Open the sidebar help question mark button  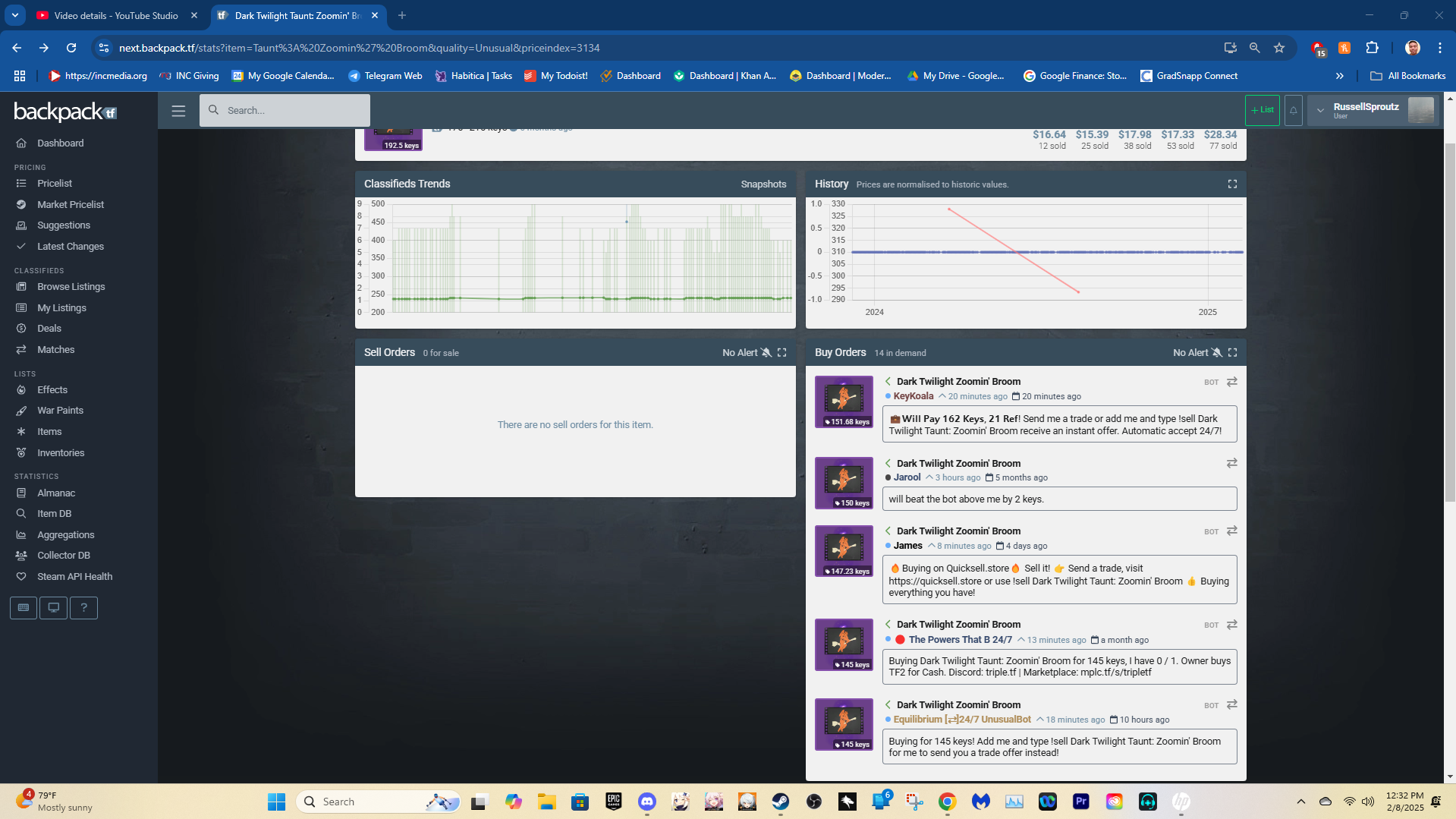(x=83, y=608)
